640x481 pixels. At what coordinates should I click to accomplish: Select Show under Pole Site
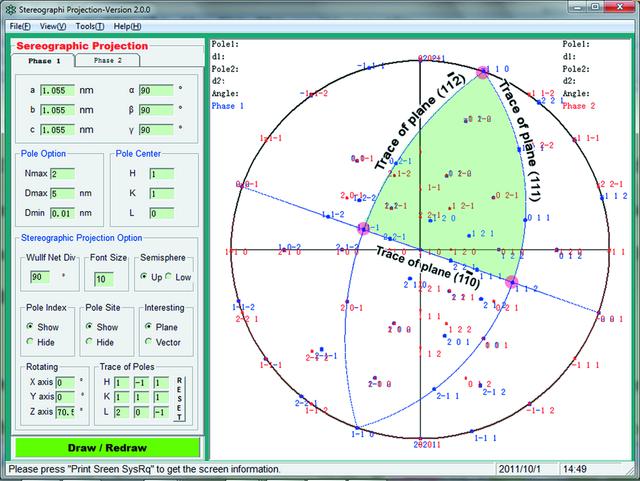[89, 326]
